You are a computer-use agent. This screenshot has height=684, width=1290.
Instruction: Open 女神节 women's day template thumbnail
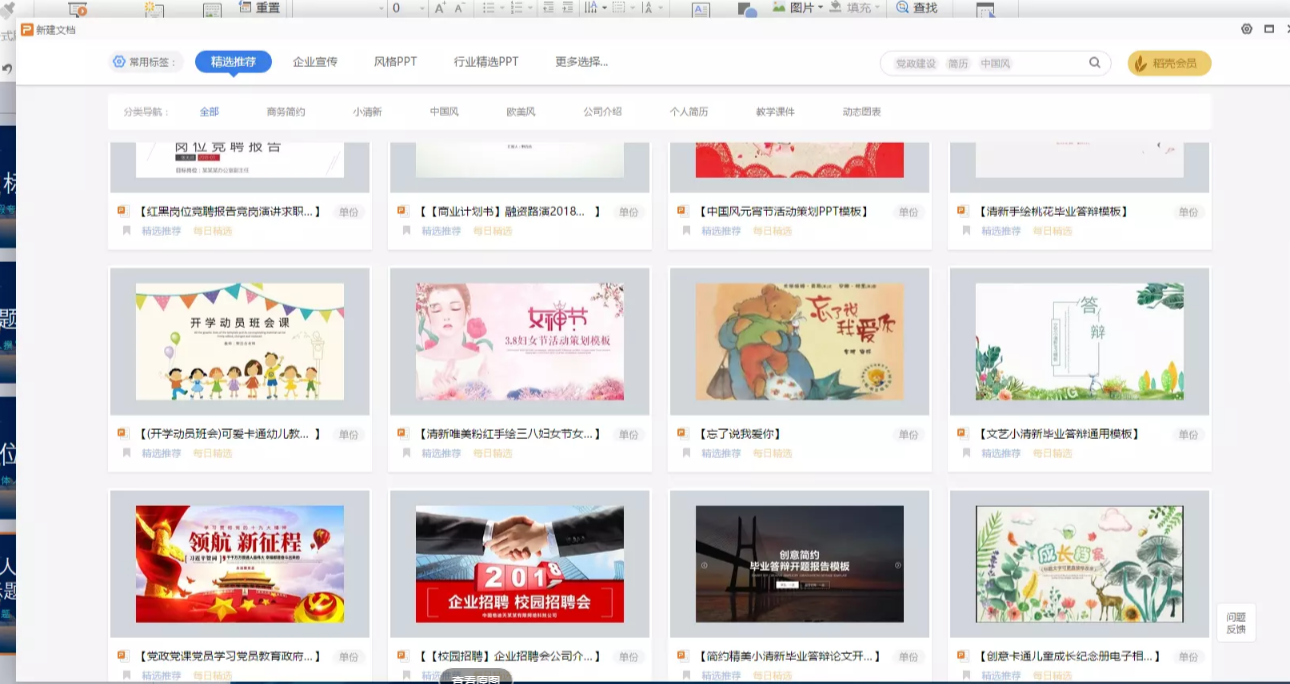pos(519,341)
